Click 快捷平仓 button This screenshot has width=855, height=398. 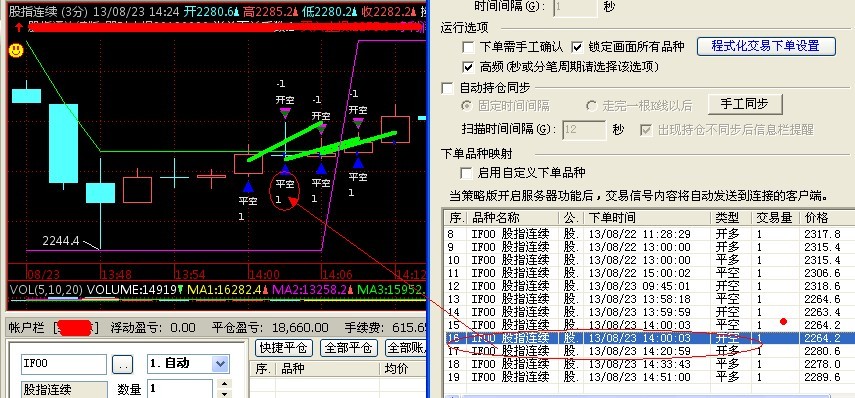283,347
